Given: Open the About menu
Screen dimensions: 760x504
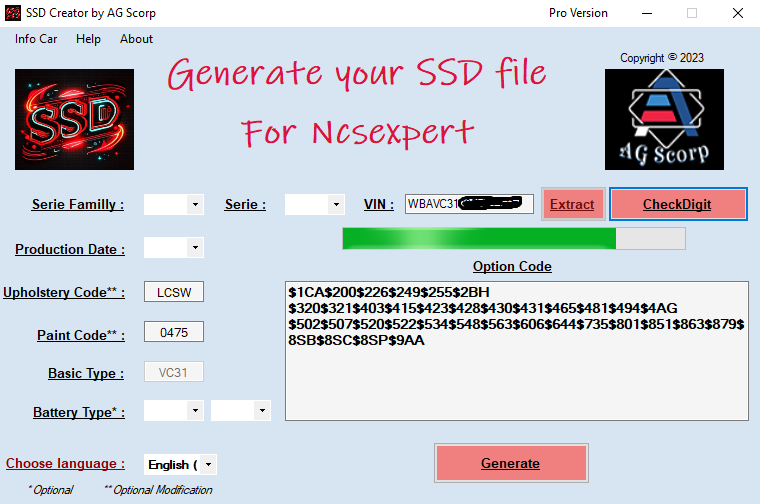Looking at the screenshot, I should point(136,39).
